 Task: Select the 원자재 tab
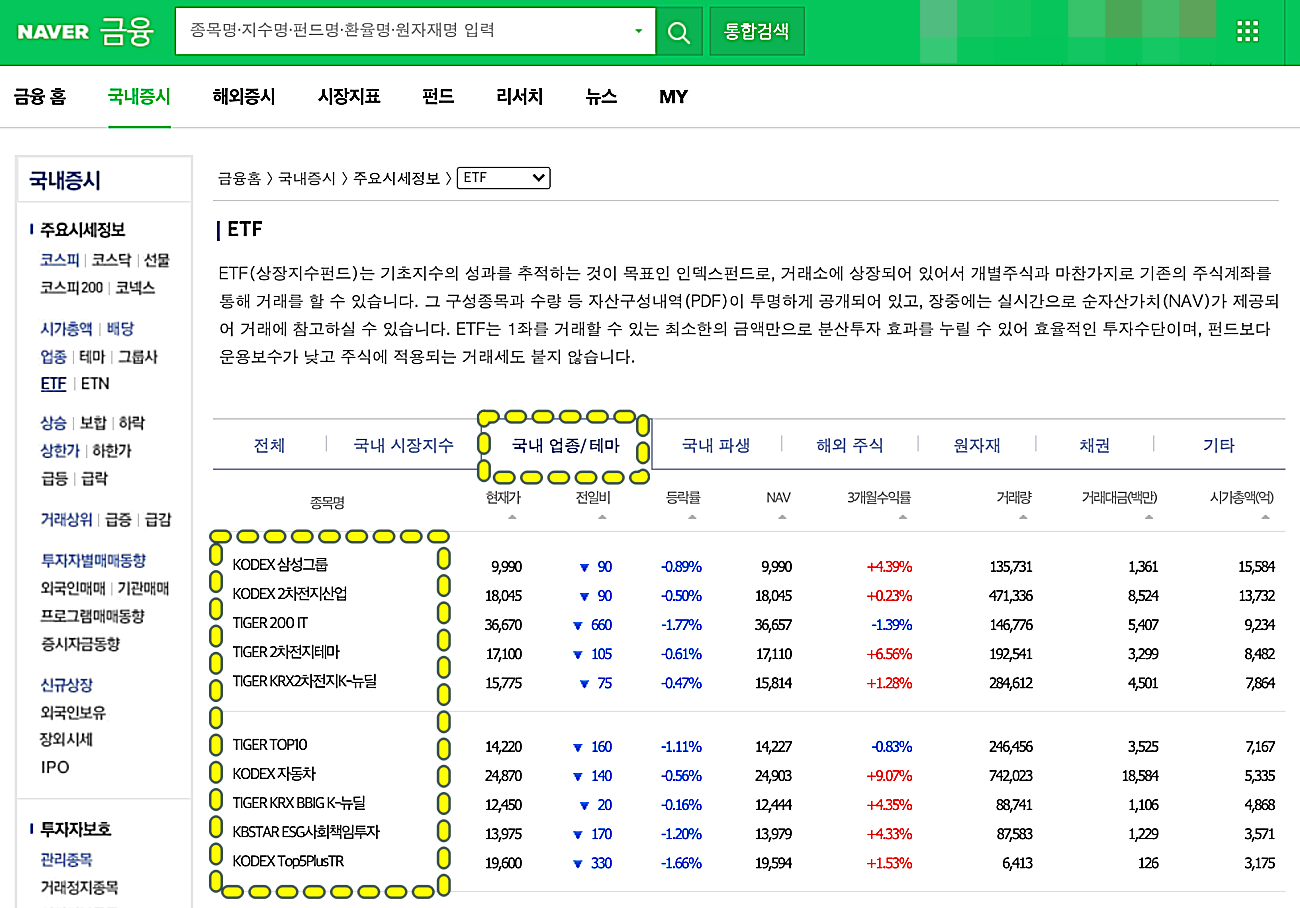977,446
